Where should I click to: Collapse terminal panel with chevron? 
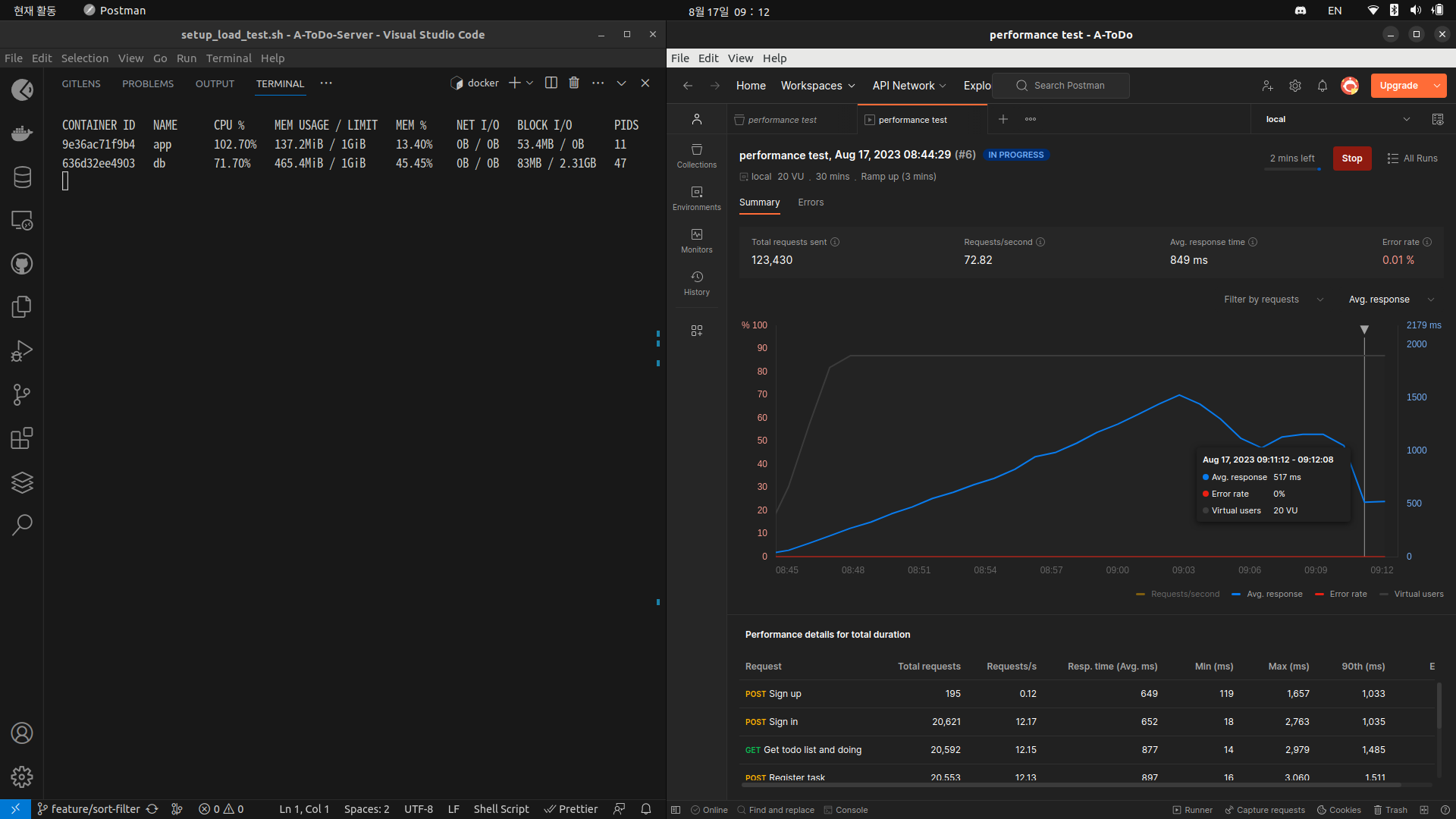(x=621, y=83)
